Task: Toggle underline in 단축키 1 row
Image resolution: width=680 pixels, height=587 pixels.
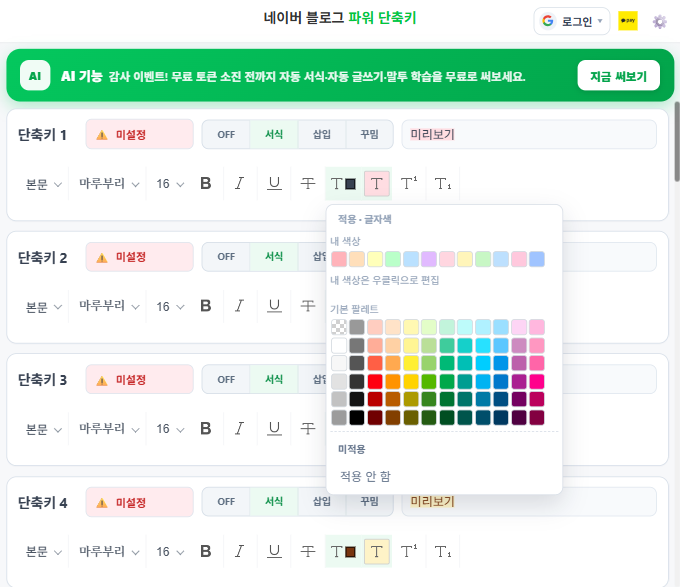Action: coord(274,184)
